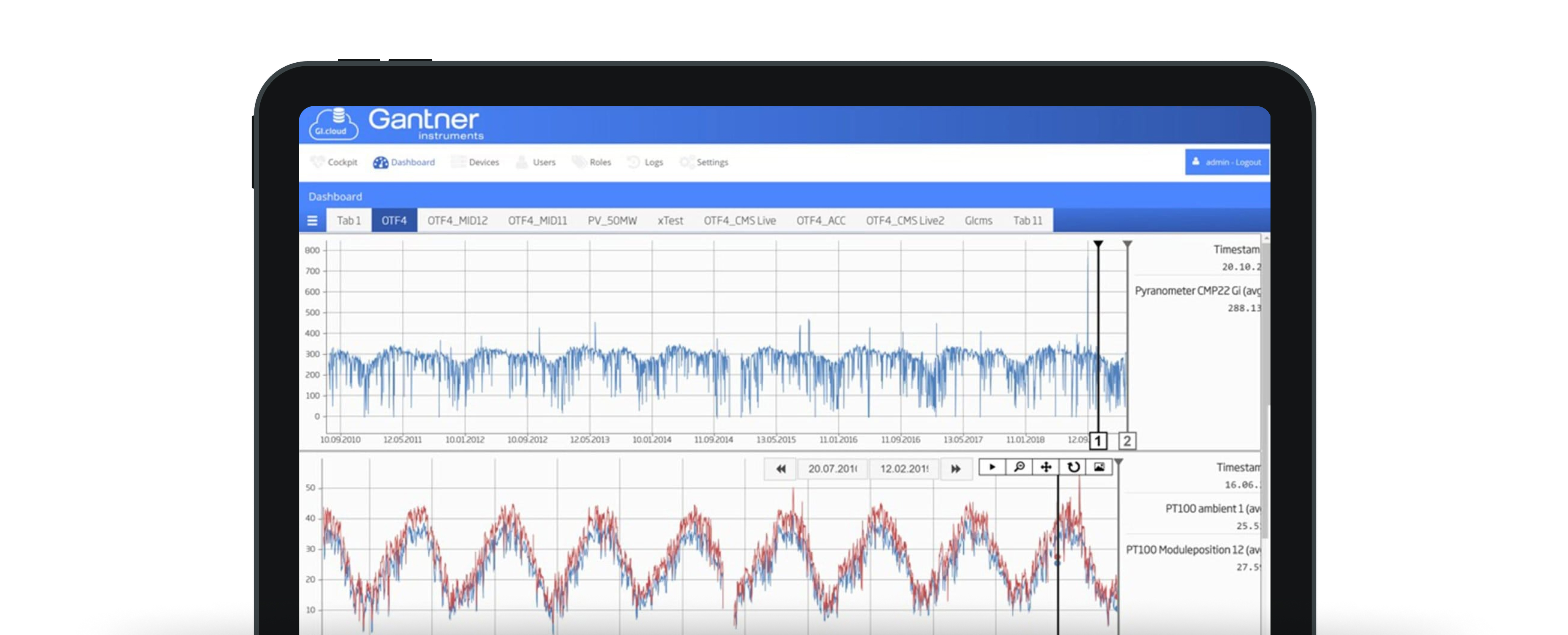Switch to the OTF4_MID12 tab

pyautogui.click(x=457, y=220)
